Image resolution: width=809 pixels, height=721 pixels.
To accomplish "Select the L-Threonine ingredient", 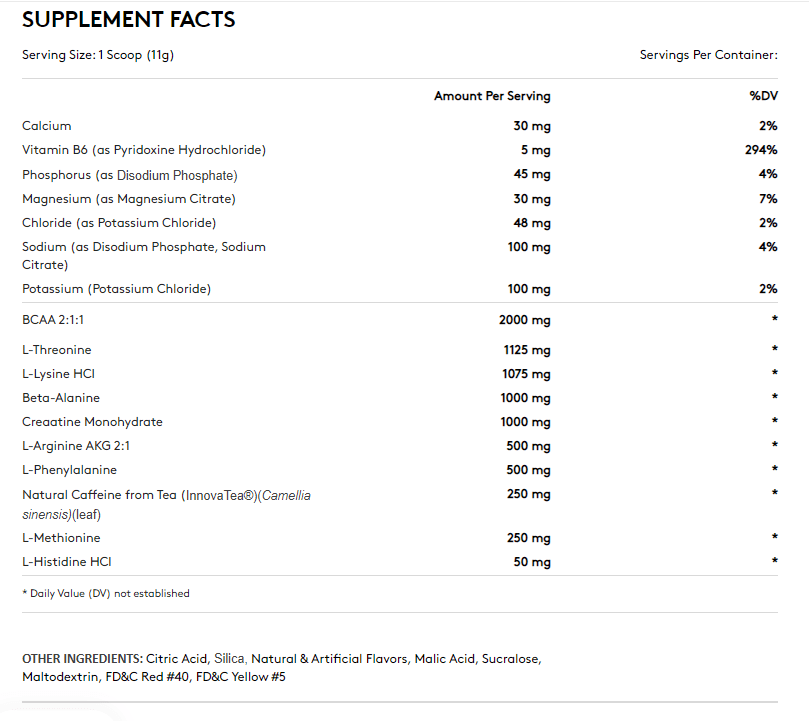I will coord(56,350).
